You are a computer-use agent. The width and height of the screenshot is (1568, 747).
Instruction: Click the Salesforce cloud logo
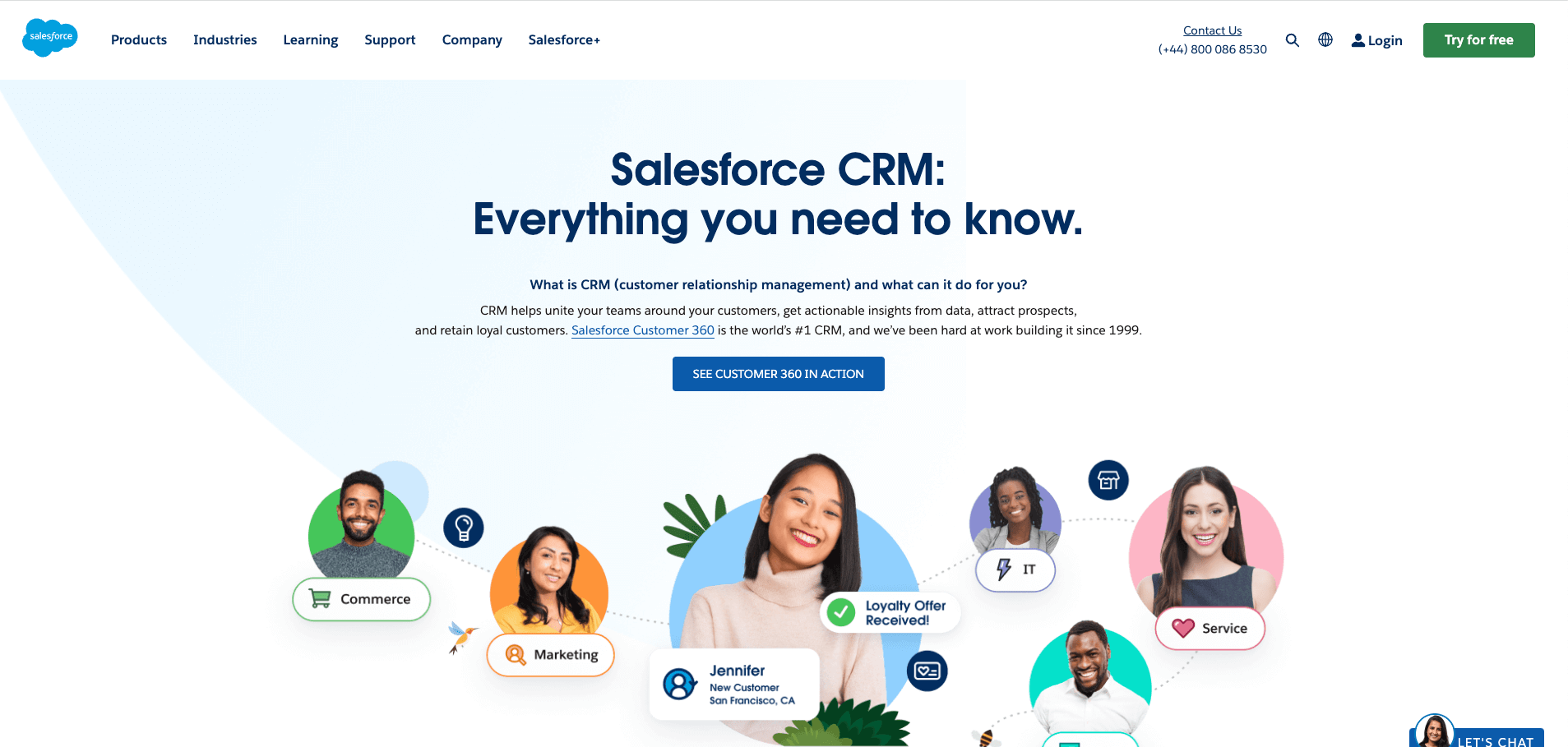point(50,38)
